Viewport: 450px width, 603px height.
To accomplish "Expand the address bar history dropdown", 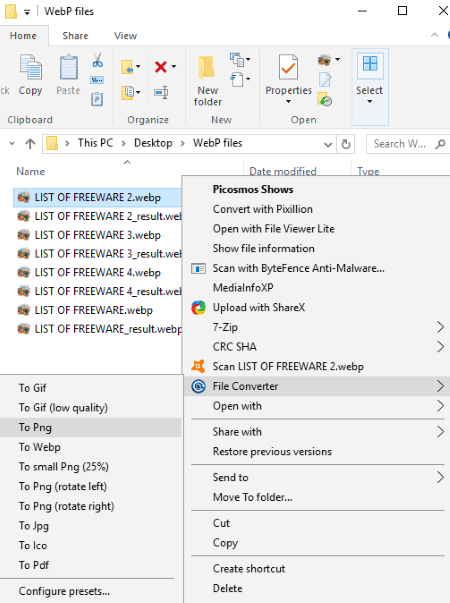I will pos(328,144).
